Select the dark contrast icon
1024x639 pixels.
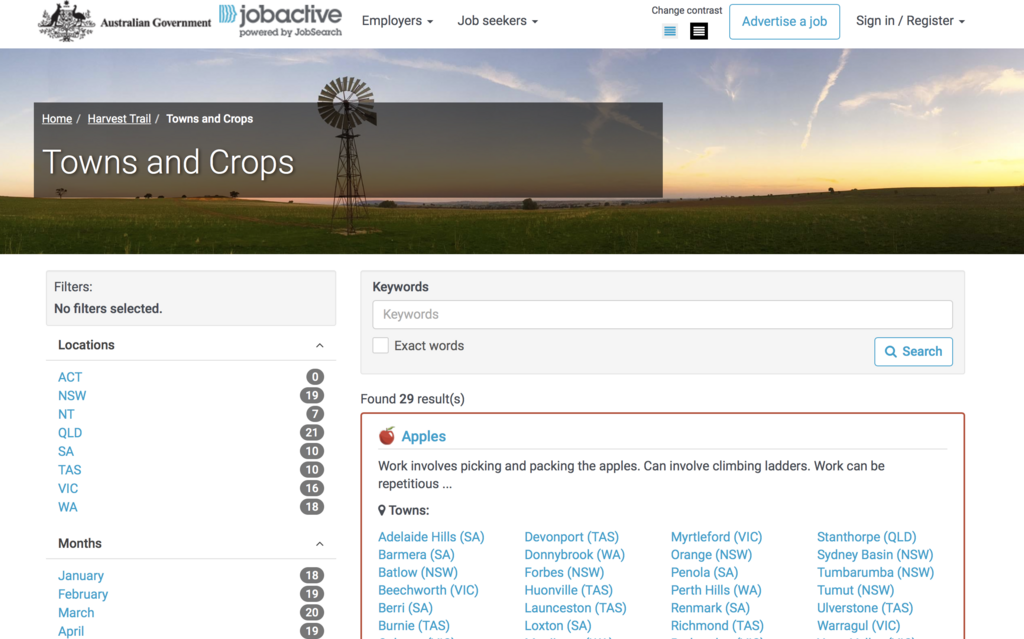[x=699, y=31]
